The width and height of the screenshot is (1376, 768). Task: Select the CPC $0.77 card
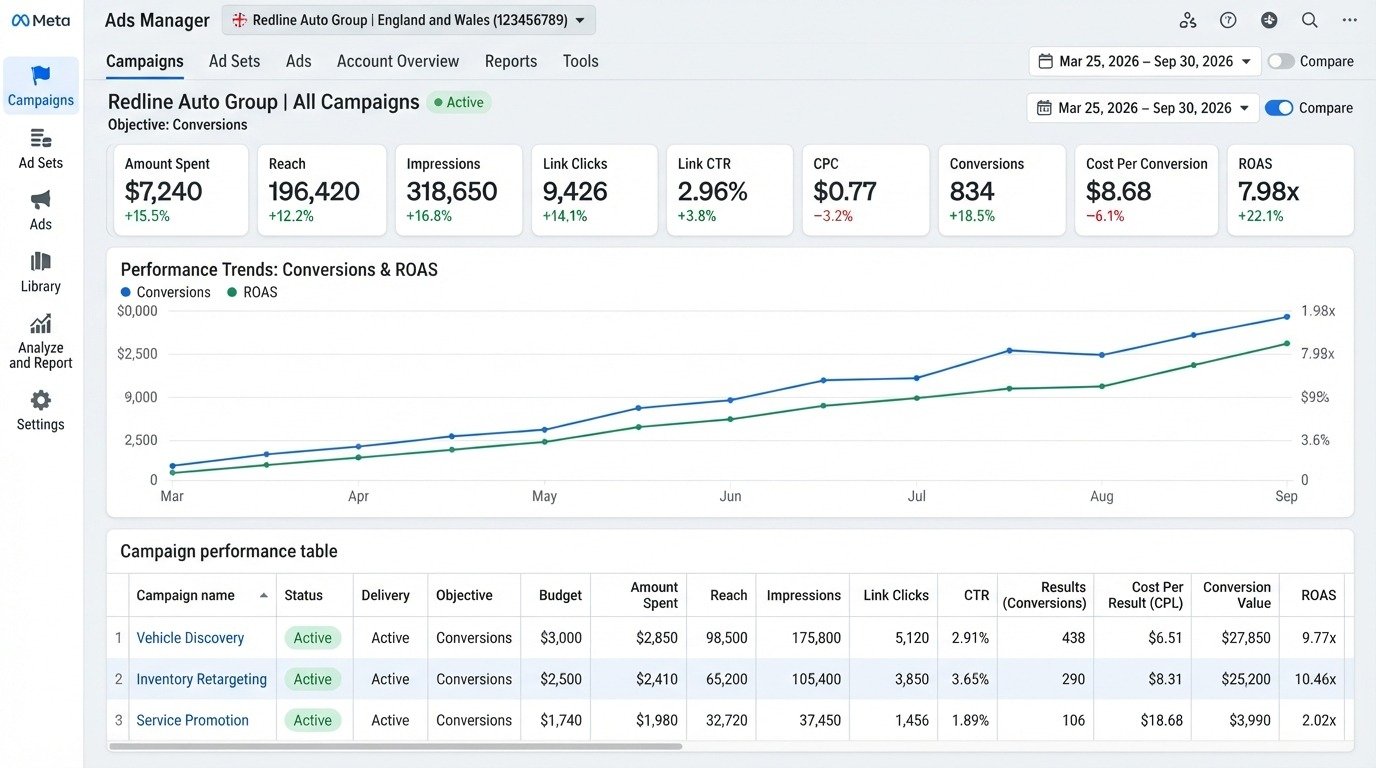[x=866, y=190]
